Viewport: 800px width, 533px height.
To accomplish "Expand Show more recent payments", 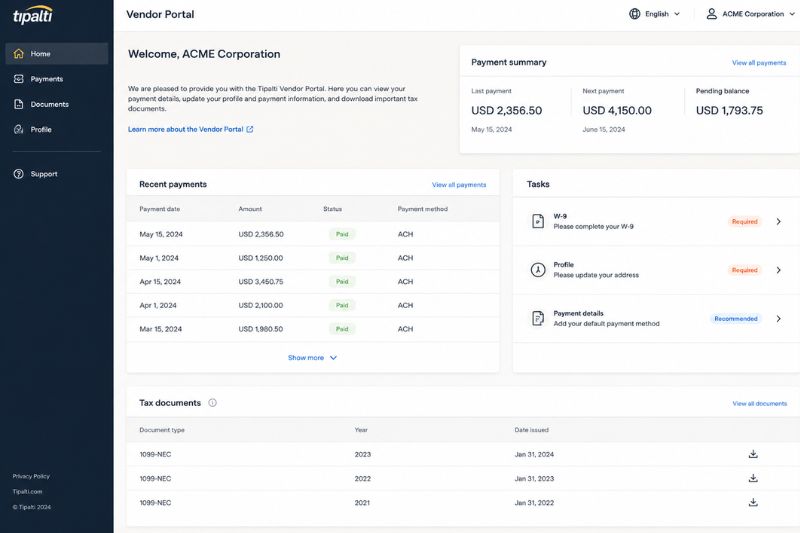I will click(x=312, y=358).
